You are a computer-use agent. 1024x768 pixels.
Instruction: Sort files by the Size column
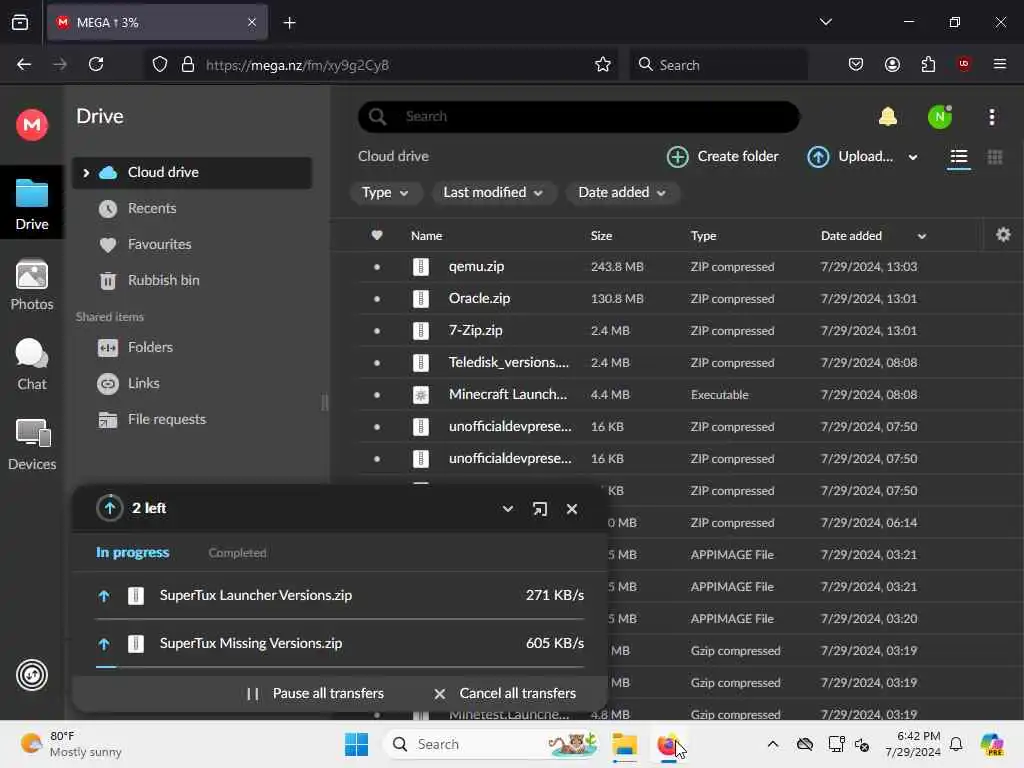tap(601, 236)
